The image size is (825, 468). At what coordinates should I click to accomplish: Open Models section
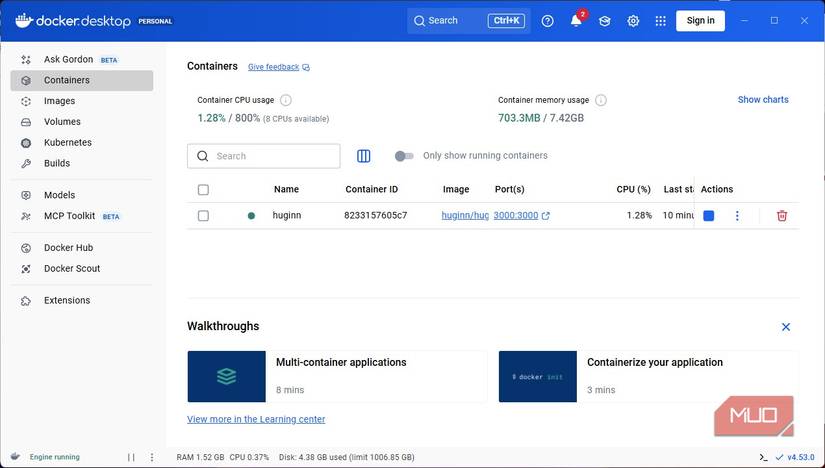click(82, 195)
